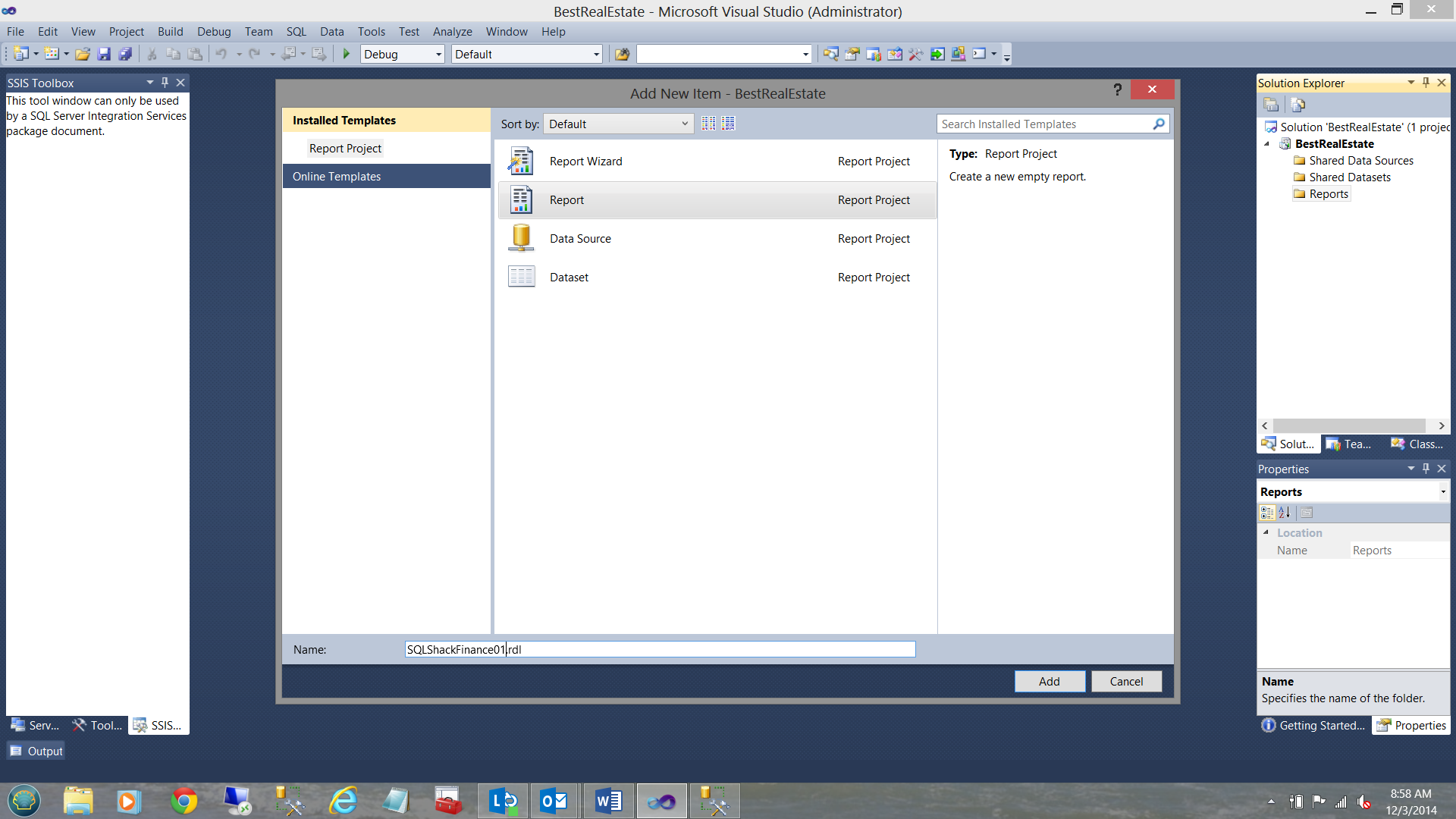Screen dimensions: 1456x819
Task: Click the Cancel button
Action: [x=1126, y=681]
